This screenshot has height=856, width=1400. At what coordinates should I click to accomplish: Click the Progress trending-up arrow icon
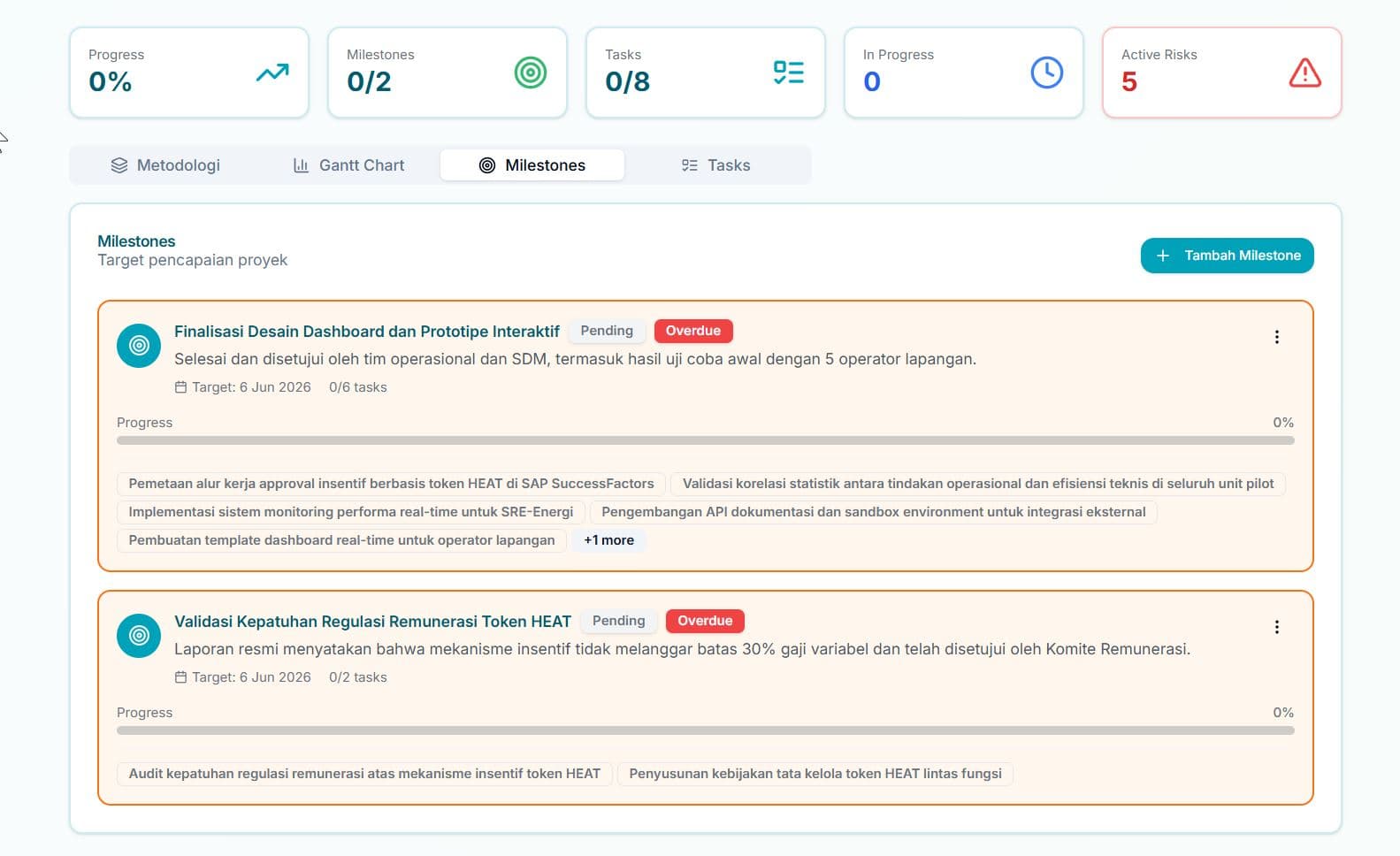[272, 73]
